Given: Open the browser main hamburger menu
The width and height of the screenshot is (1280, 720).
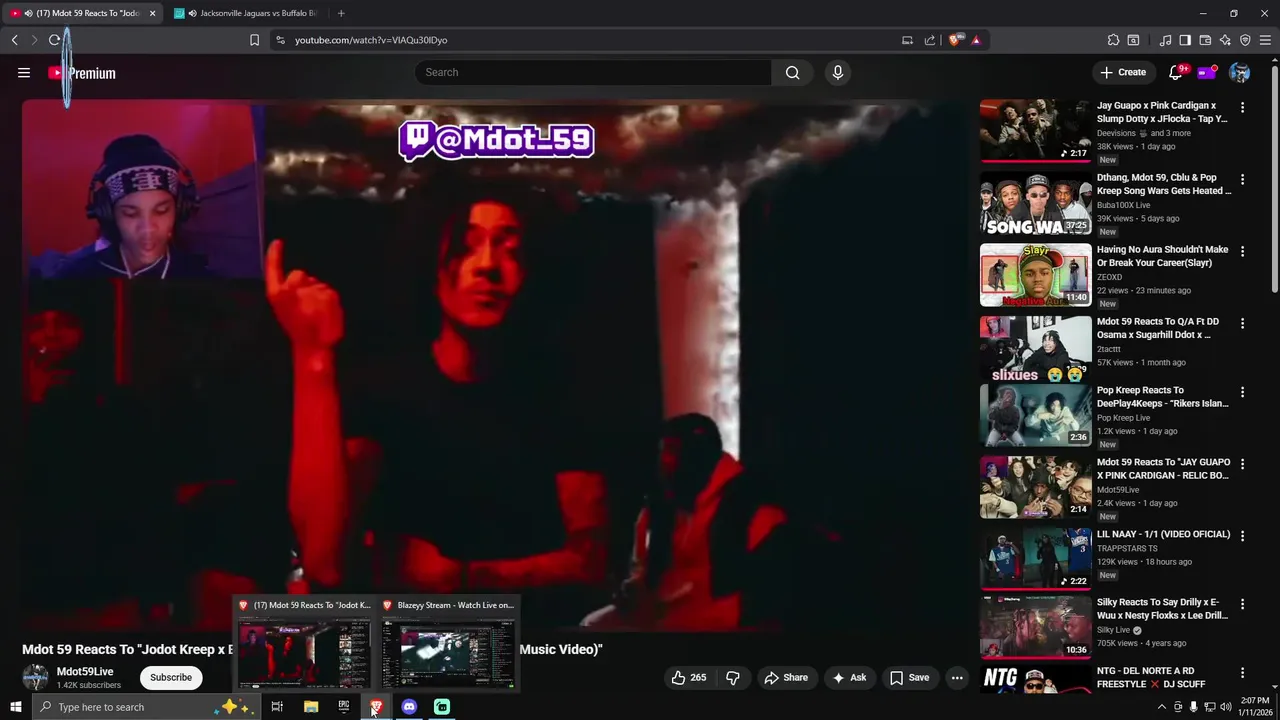Looking at the screenshot, I should (1266, 40).
